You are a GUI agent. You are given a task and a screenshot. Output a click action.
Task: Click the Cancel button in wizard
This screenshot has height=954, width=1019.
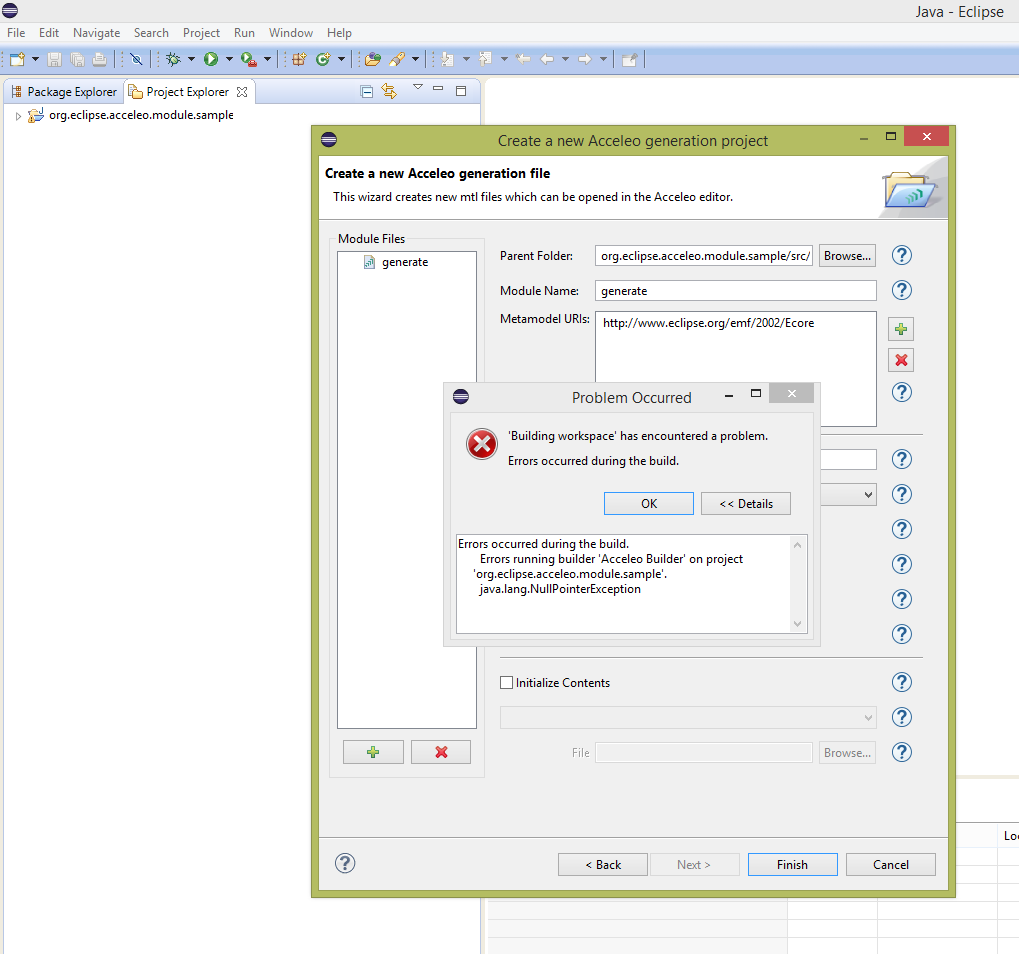click(890, 864)
